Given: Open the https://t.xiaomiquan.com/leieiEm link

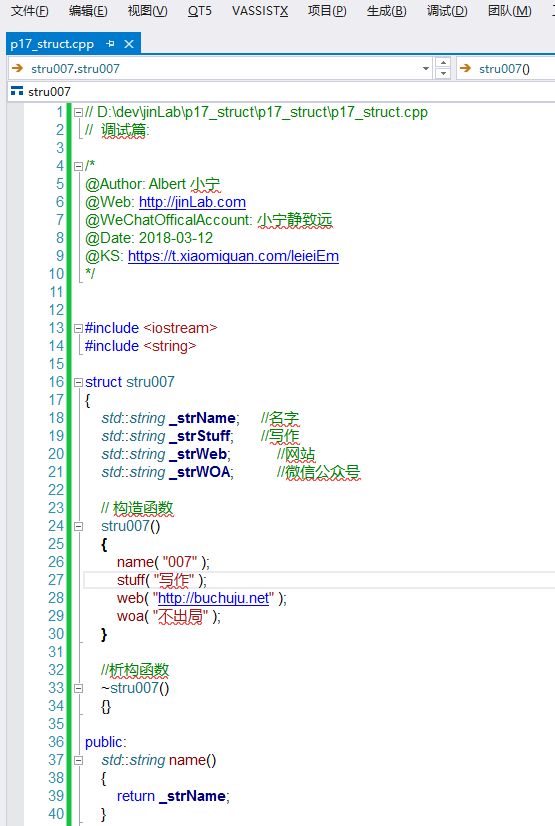Looking at the screenshot, I should [233, 256].
